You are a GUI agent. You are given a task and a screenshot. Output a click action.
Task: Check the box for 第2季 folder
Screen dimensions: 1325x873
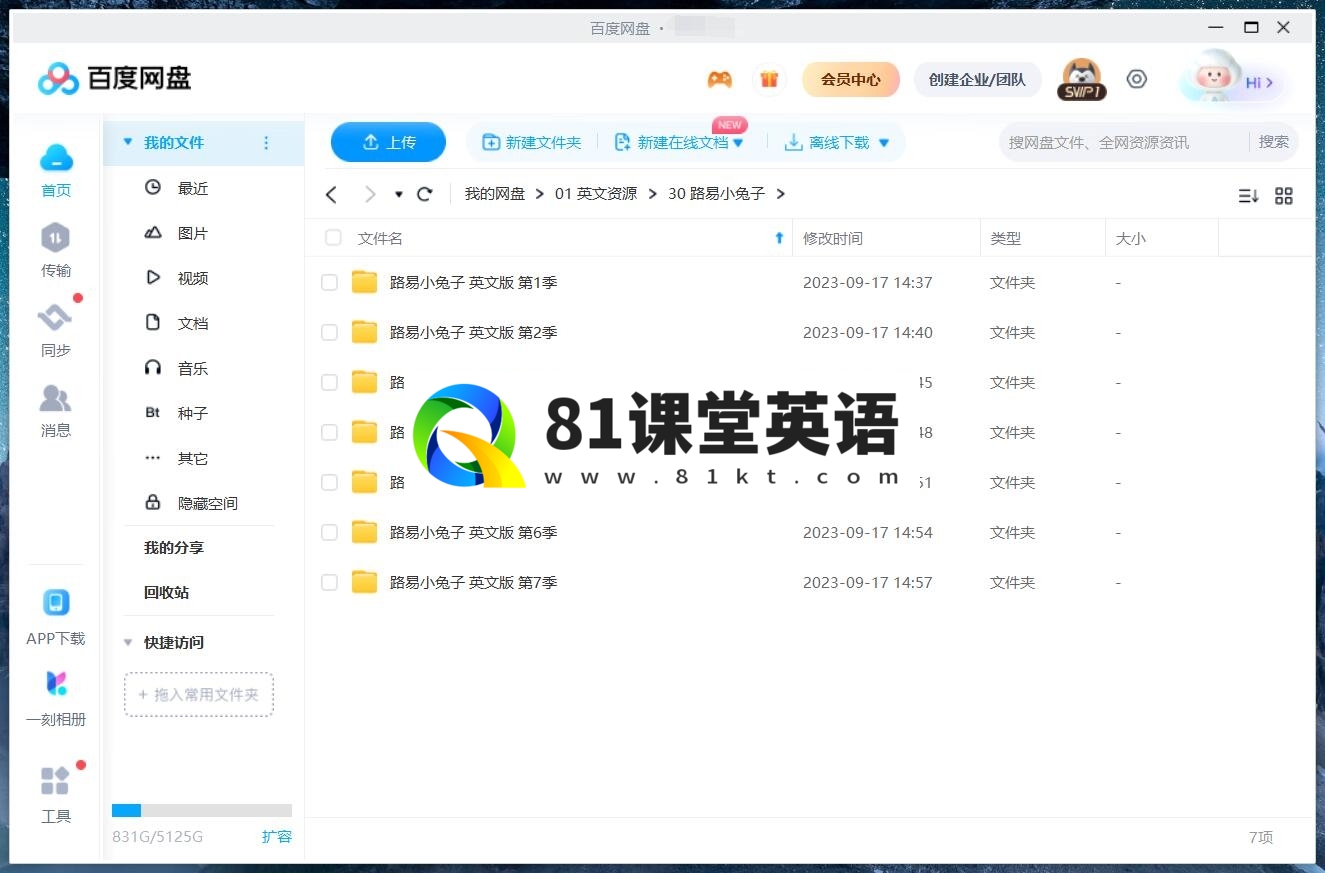[329, 333]
